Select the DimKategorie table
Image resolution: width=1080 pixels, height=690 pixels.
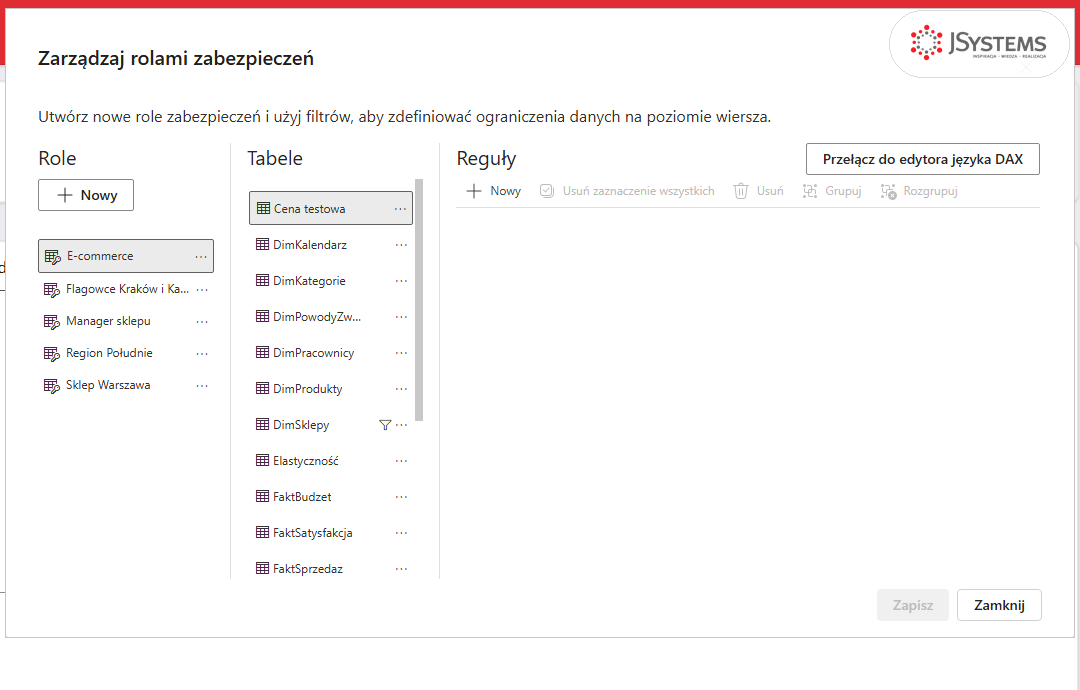[331, 281]
